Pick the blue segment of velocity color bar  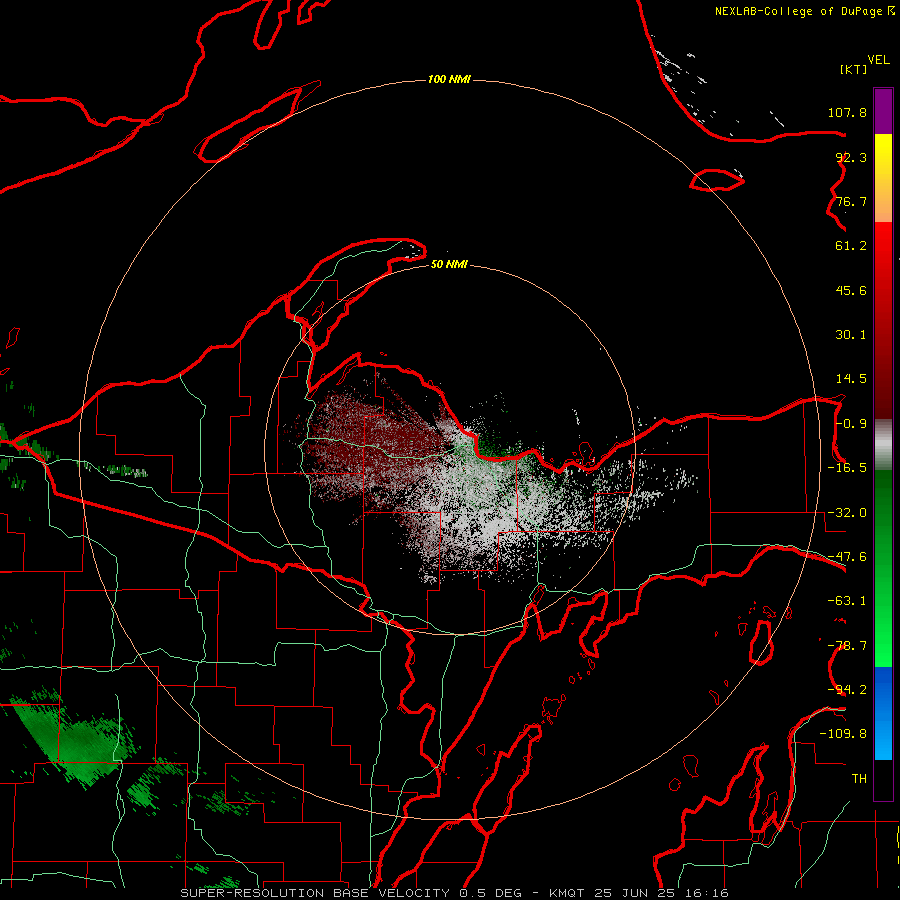click(883, 713)
